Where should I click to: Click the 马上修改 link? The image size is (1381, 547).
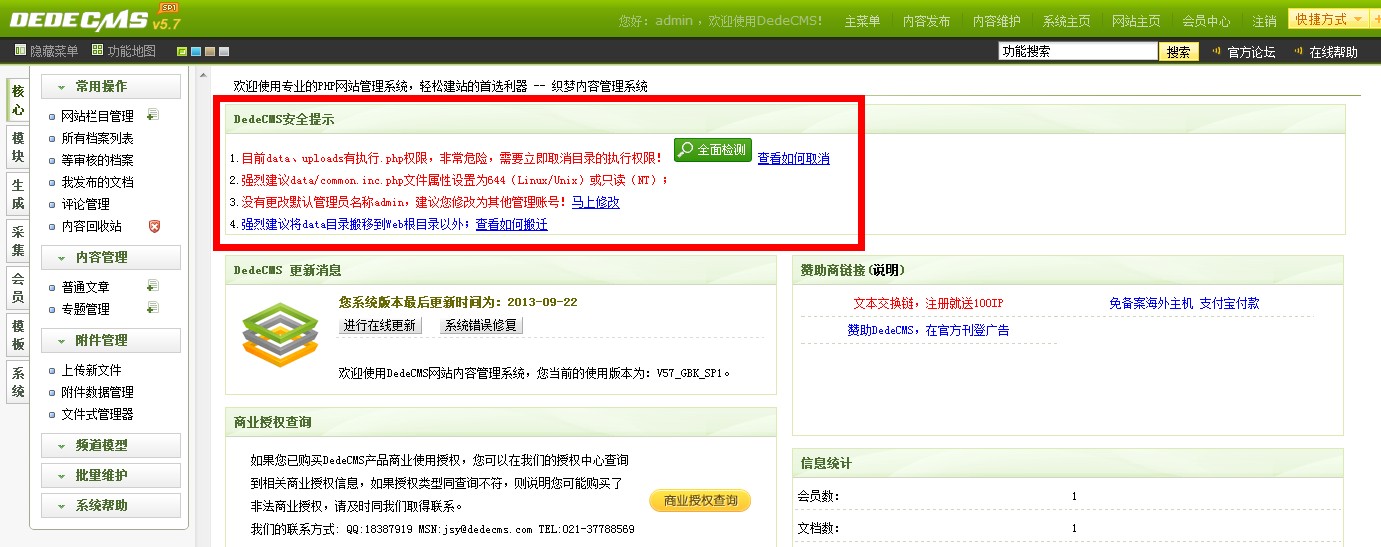pyautogui.click(x=595, y=202)
